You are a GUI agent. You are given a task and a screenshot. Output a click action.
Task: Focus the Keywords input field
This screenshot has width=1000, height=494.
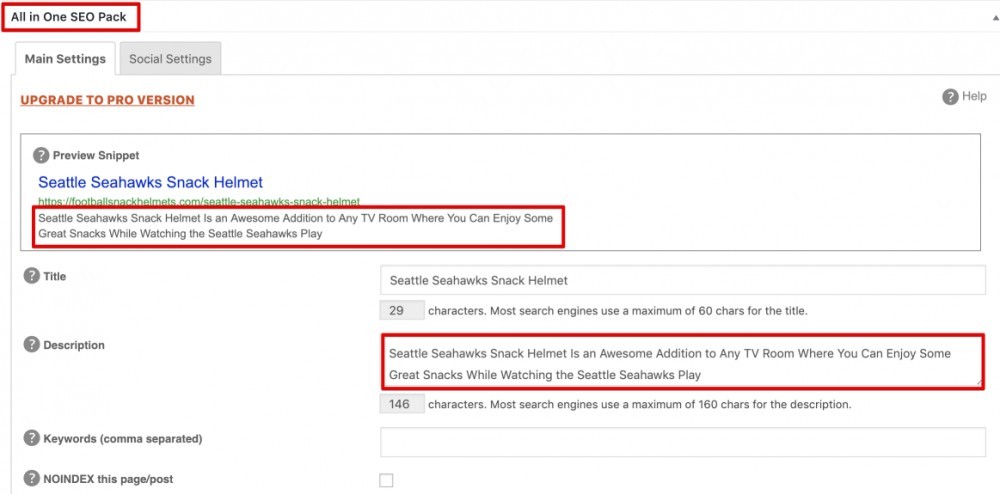click(x=683, y=442)
